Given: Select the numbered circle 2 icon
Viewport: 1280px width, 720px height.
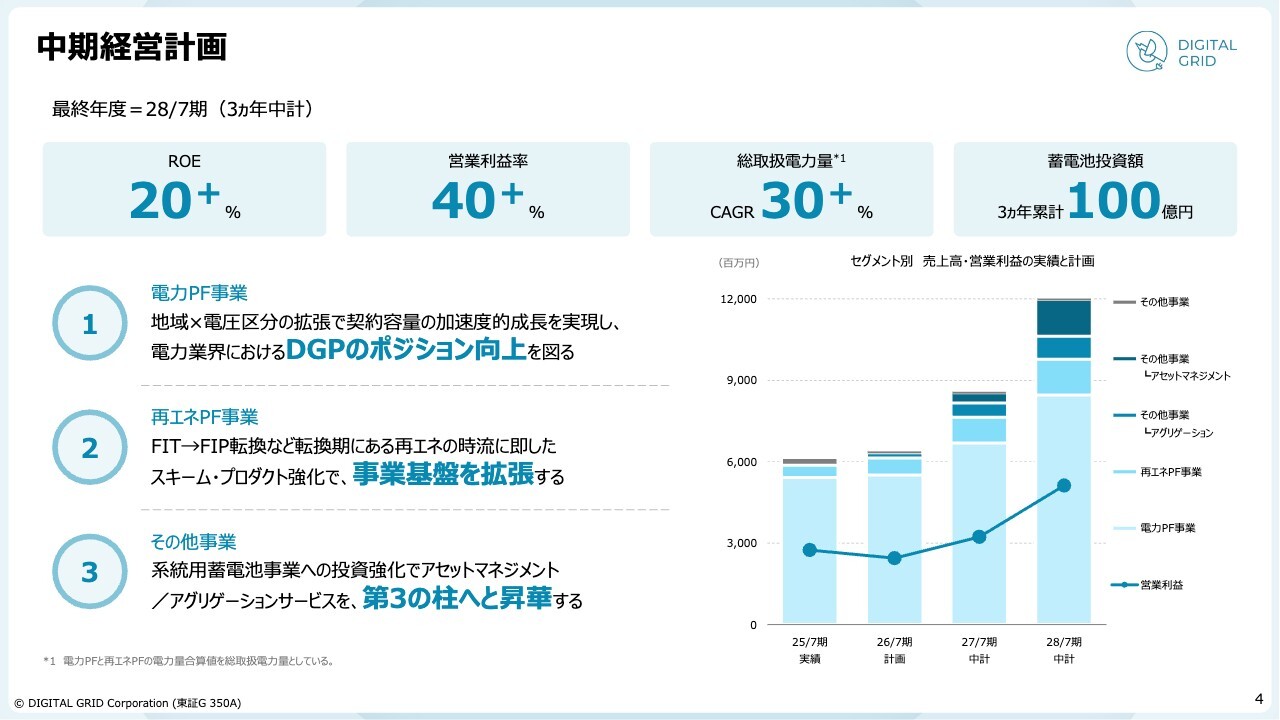Looking at the screenshot, I should pyautogui.click(x=90, y=448).
